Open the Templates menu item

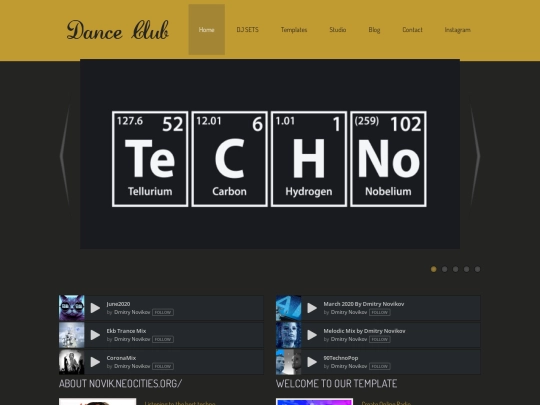[x=294, y=30]
